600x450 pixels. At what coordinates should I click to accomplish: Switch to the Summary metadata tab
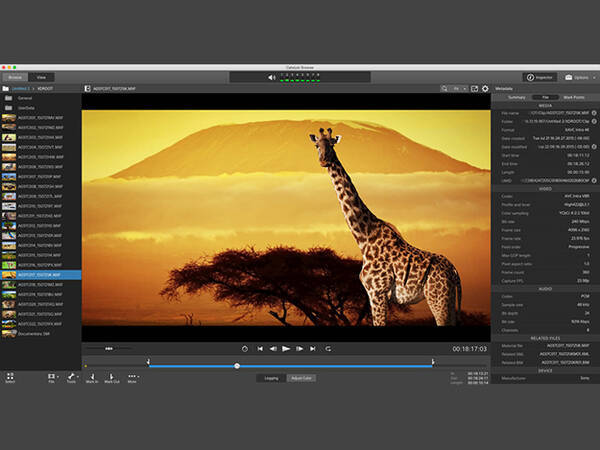[x=517, y=97]
